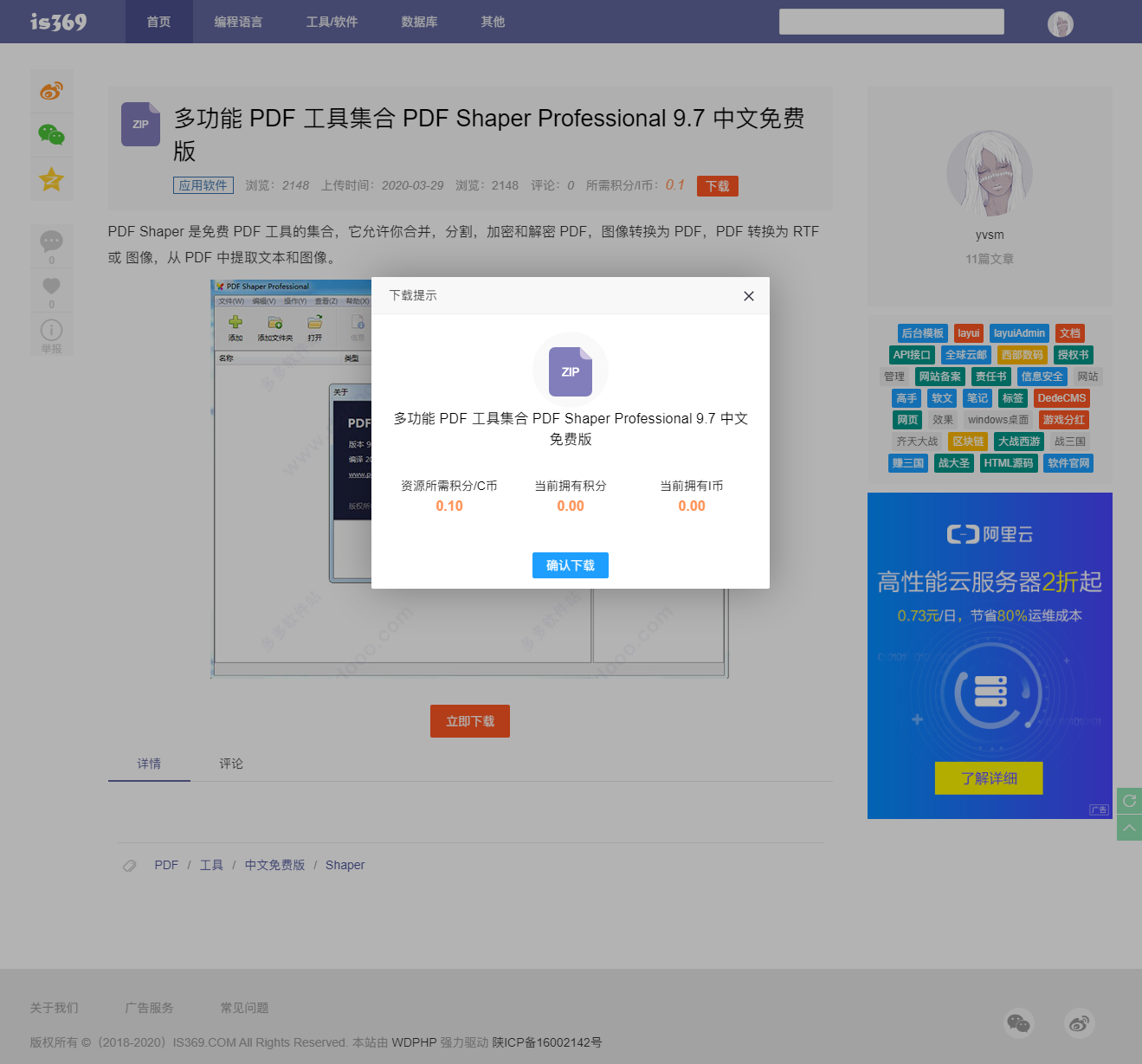Select the API接口 tag
Screen dimensions: 1142x1064
912,355
